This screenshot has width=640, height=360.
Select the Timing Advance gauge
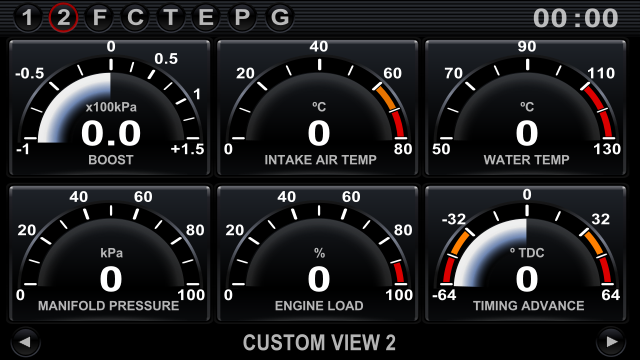tap(526, 253)
